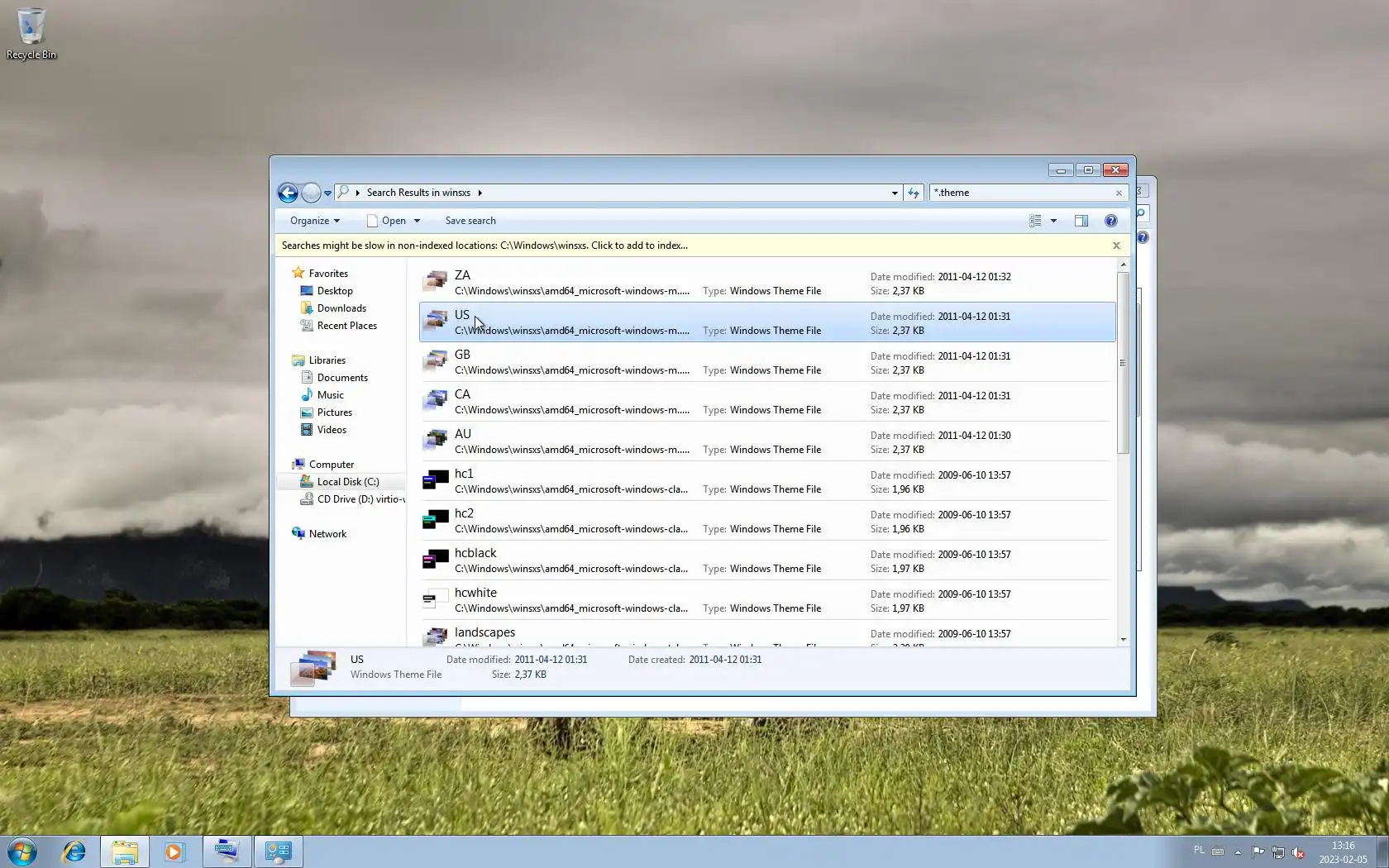Select Libraries in the navigation pane
This screenshot has width=1389, height=868.
(327, 360)
